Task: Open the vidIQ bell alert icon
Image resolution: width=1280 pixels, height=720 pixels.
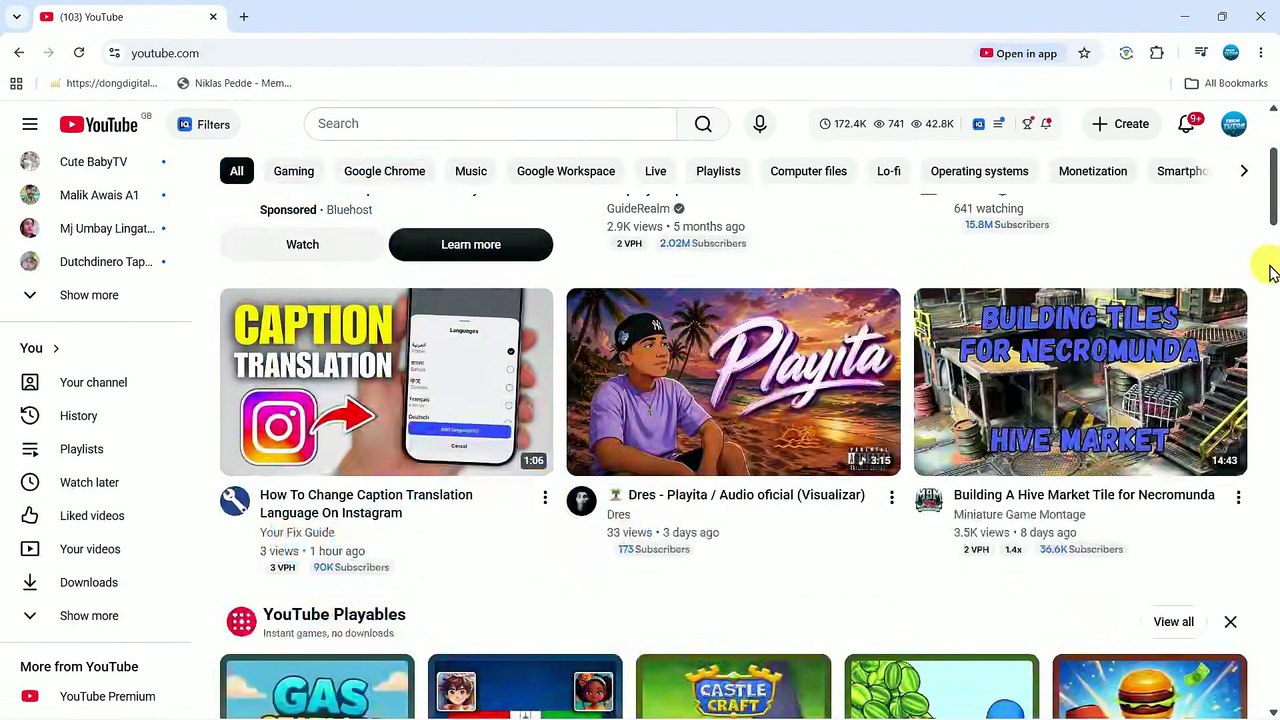Action: click(x=1046, y=124)
